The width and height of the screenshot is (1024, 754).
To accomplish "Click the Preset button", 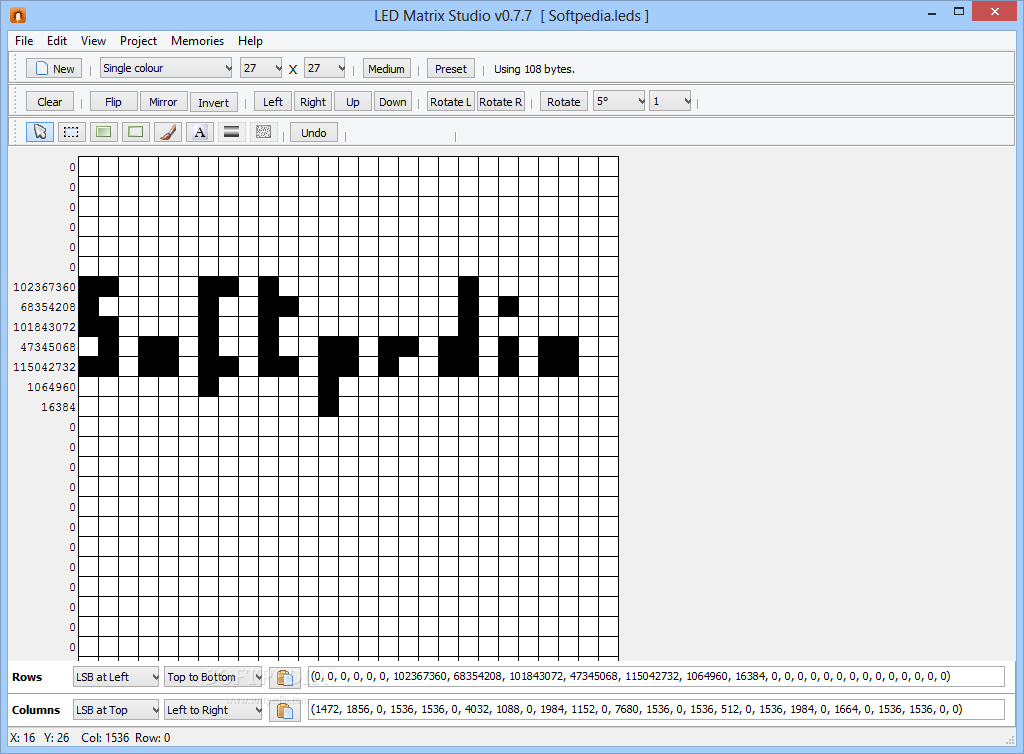I will pyautogui.click(x=451, y=69).
